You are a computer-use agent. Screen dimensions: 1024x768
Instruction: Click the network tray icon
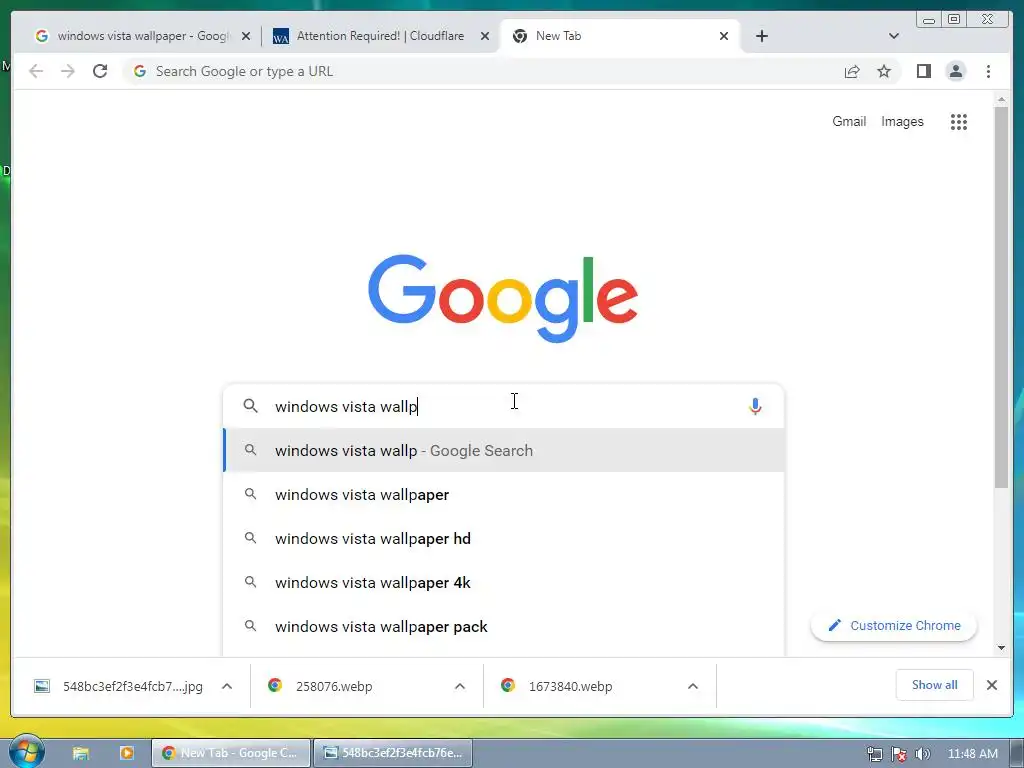pos(874,754)
